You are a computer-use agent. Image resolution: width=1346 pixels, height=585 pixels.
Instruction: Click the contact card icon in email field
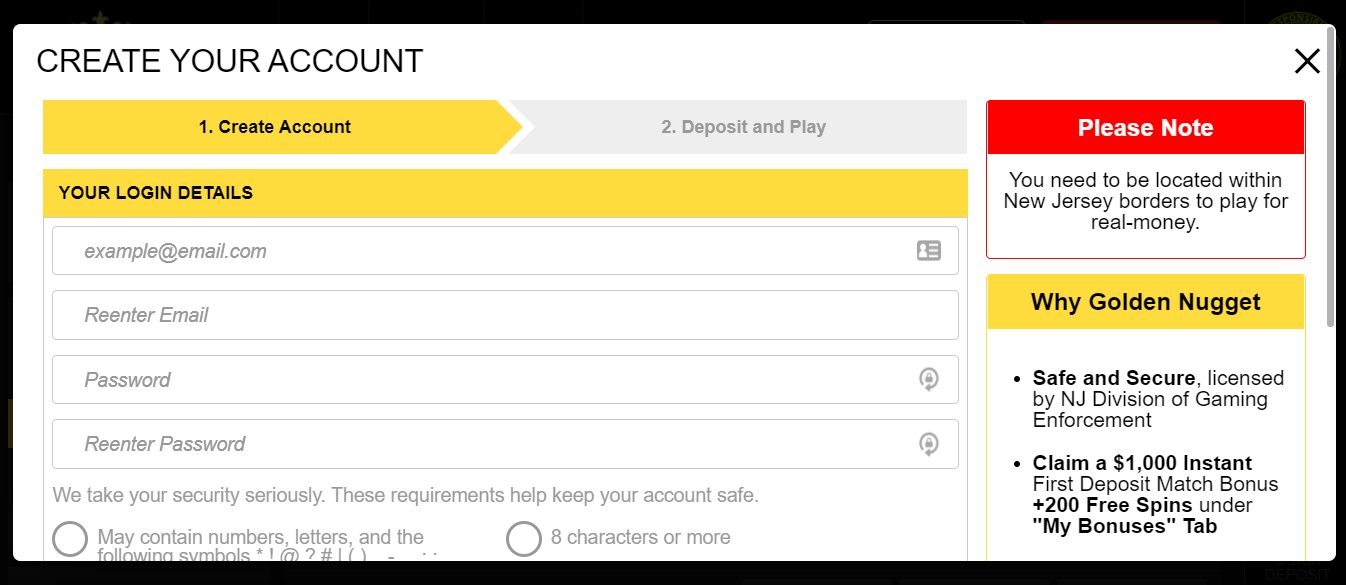tap(929, 251)
